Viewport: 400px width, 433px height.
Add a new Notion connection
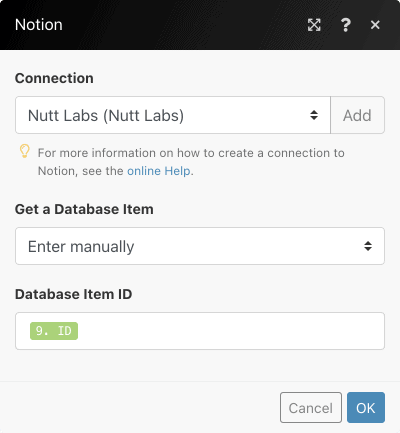point(357,115)
